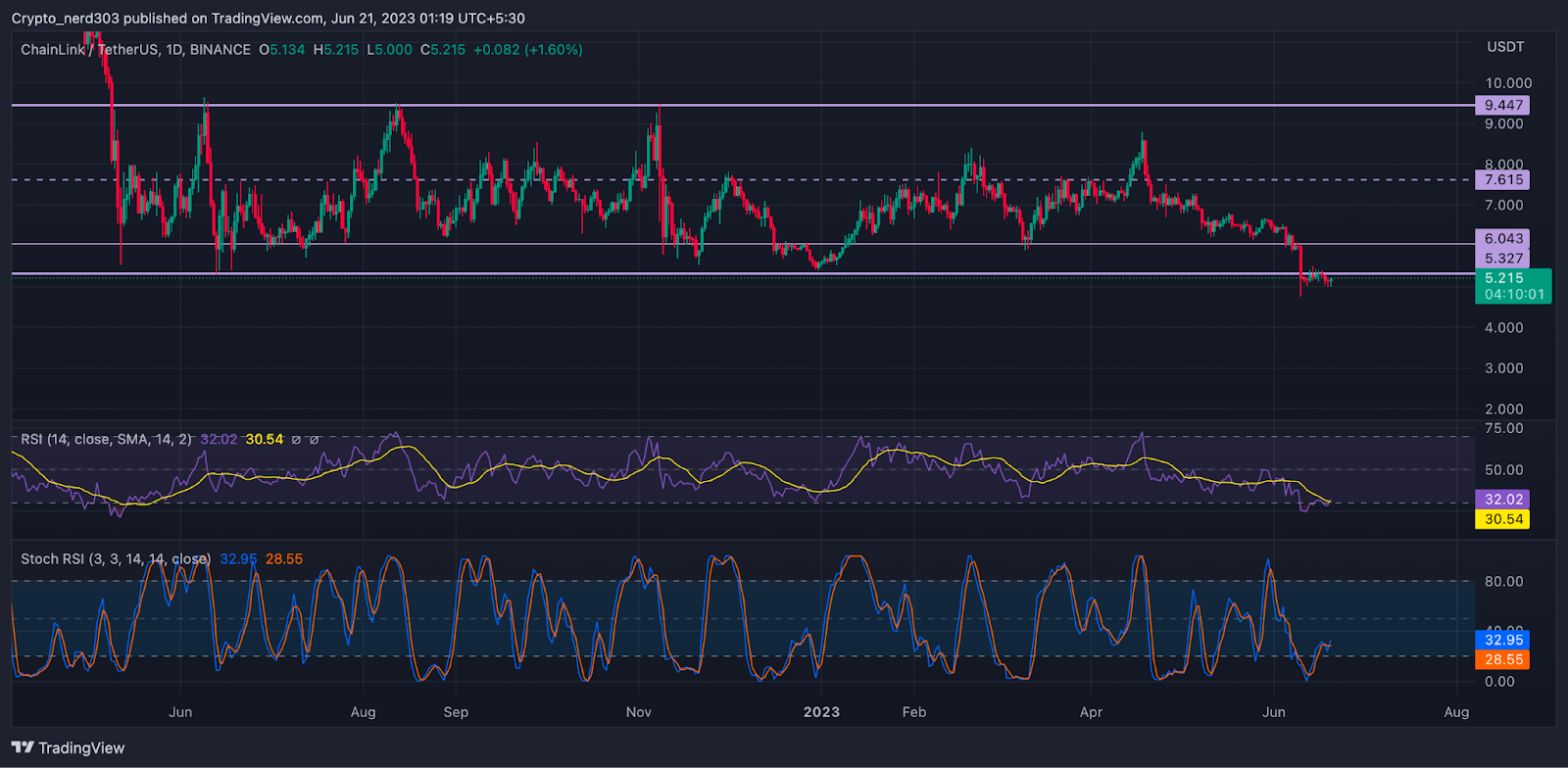Click the 10.000 price axis tick

click(1508, 83)
